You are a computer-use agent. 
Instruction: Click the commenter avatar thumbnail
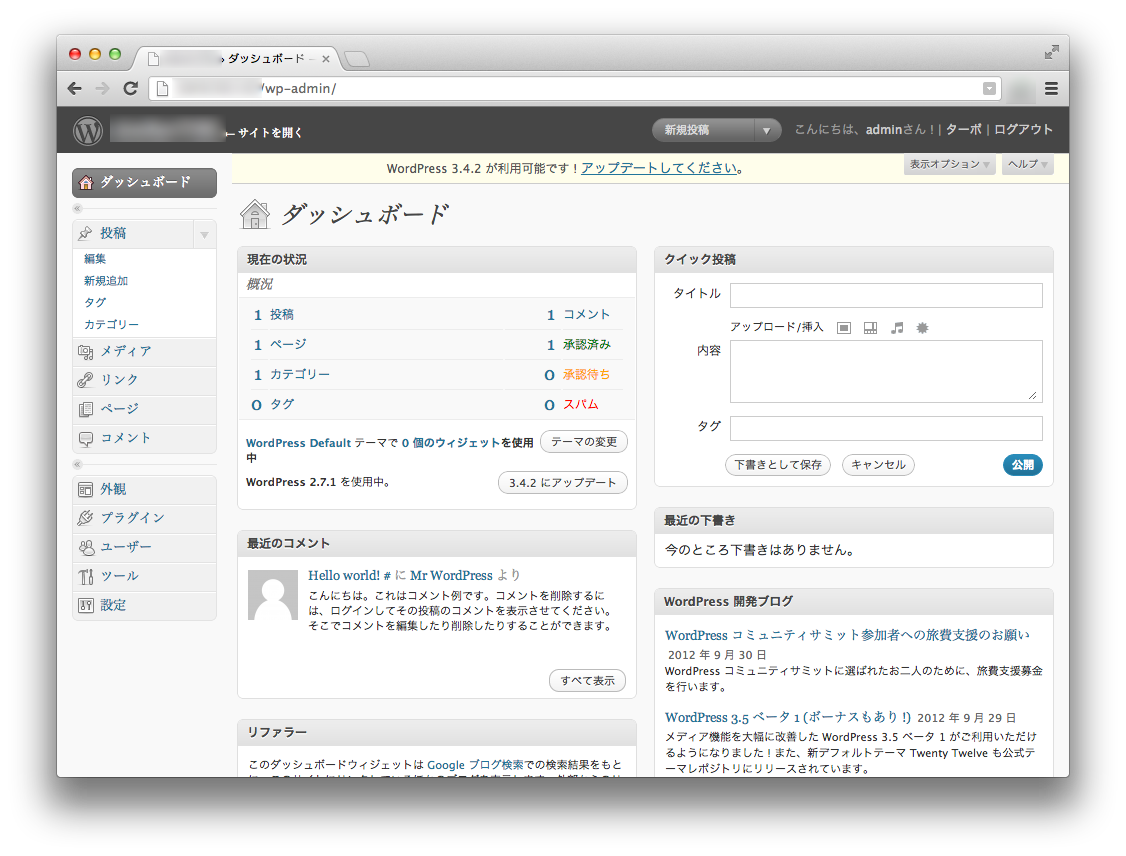273,595
